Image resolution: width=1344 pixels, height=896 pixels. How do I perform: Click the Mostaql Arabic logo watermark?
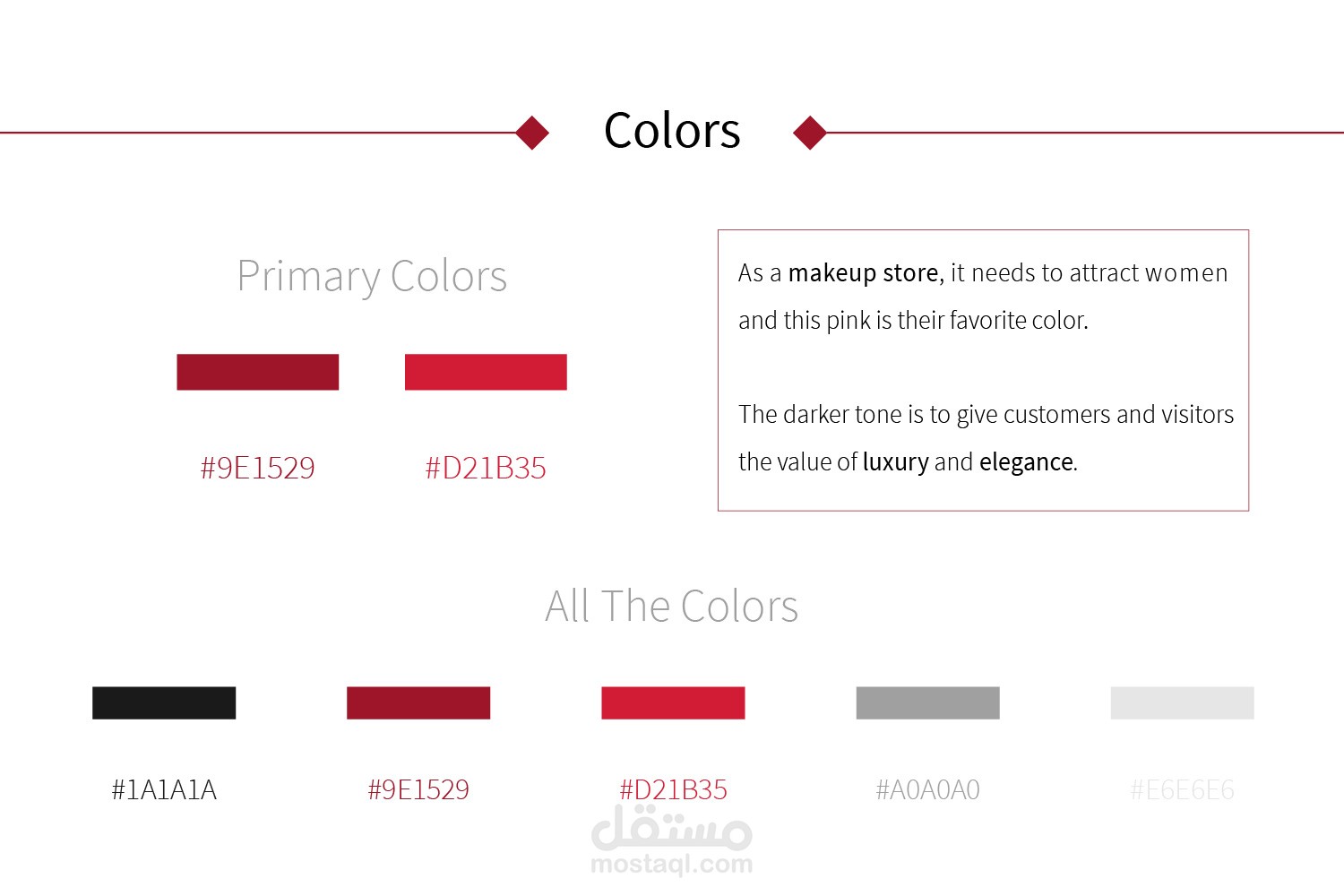(x=671, y=828)
